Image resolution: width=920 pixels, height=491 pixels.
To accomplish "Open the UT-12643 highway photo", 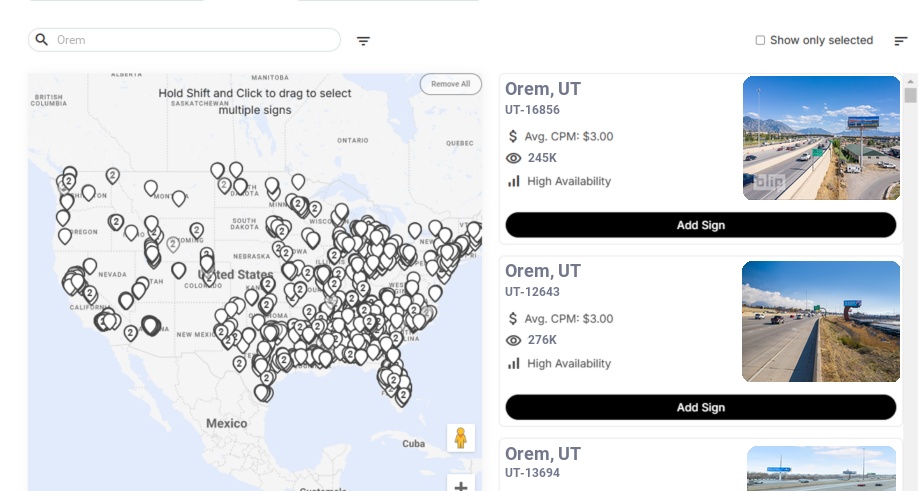I will point(820,321).
